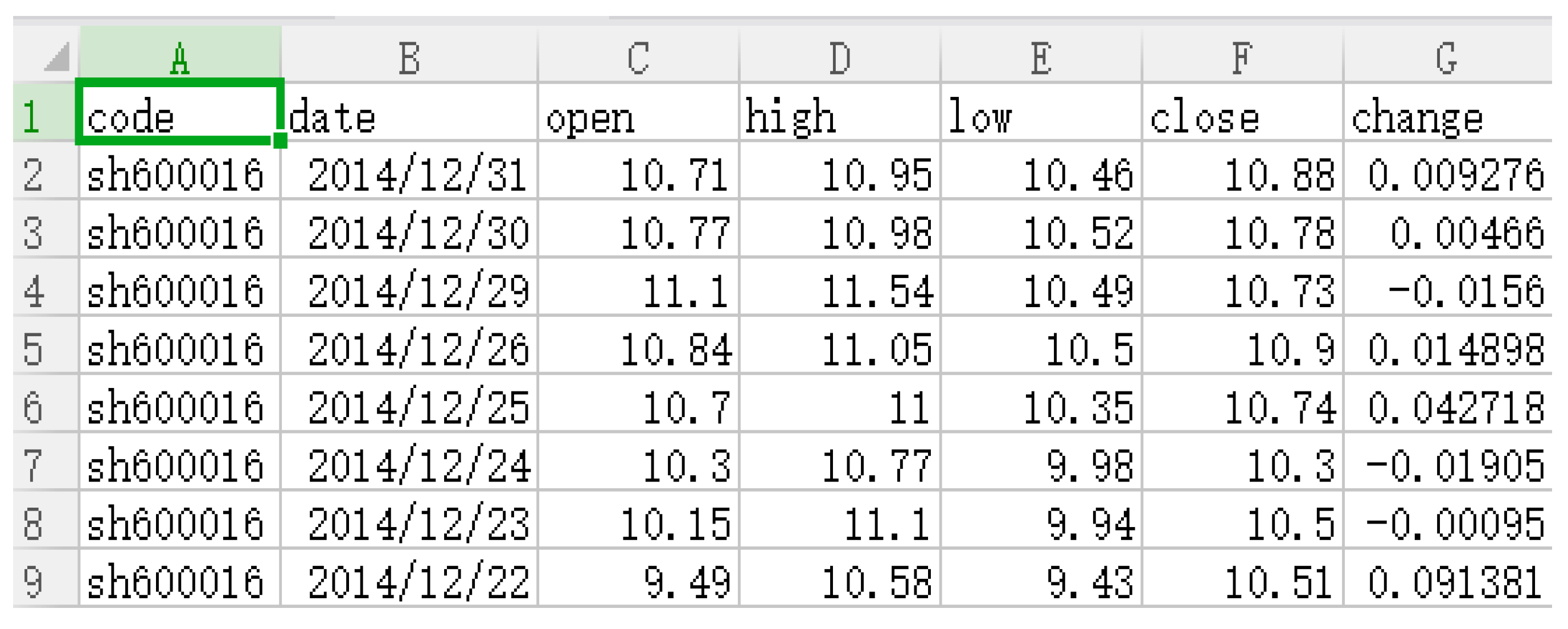Select the 'change' header cell
The height and width of the screenshot is (629, 1568).
coord(1446,116)
